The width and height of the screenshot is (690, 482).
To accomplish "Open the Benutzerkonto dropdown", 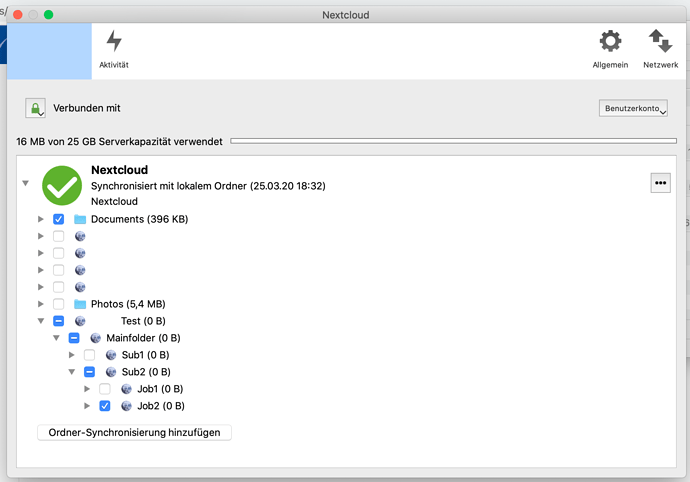I will [x=633, y=108].
